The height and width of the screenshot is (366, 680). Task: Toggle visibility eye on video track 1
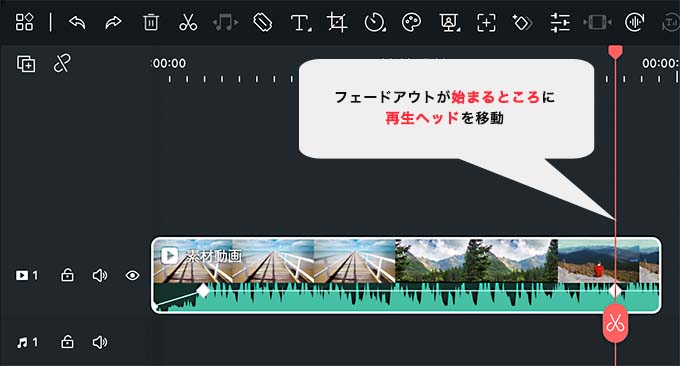(132, 275)
